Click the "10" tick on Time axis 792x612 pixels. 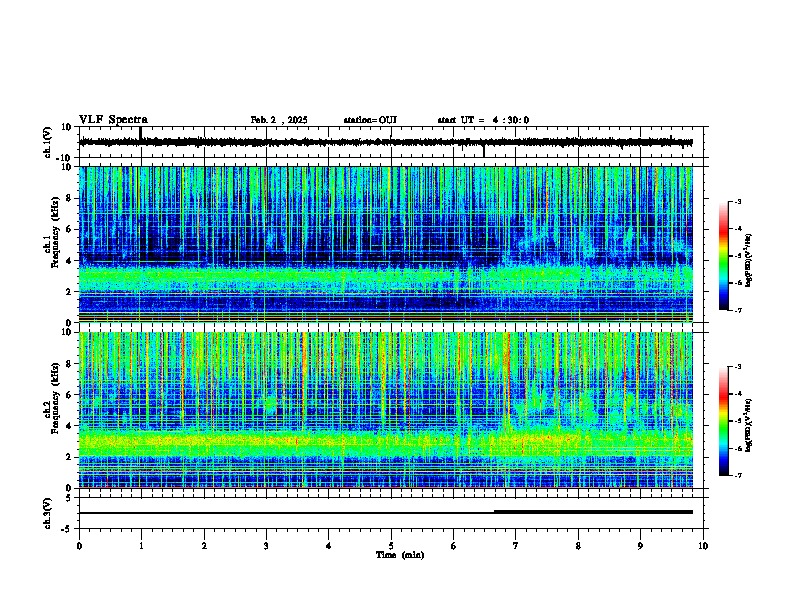click(703, 546)
